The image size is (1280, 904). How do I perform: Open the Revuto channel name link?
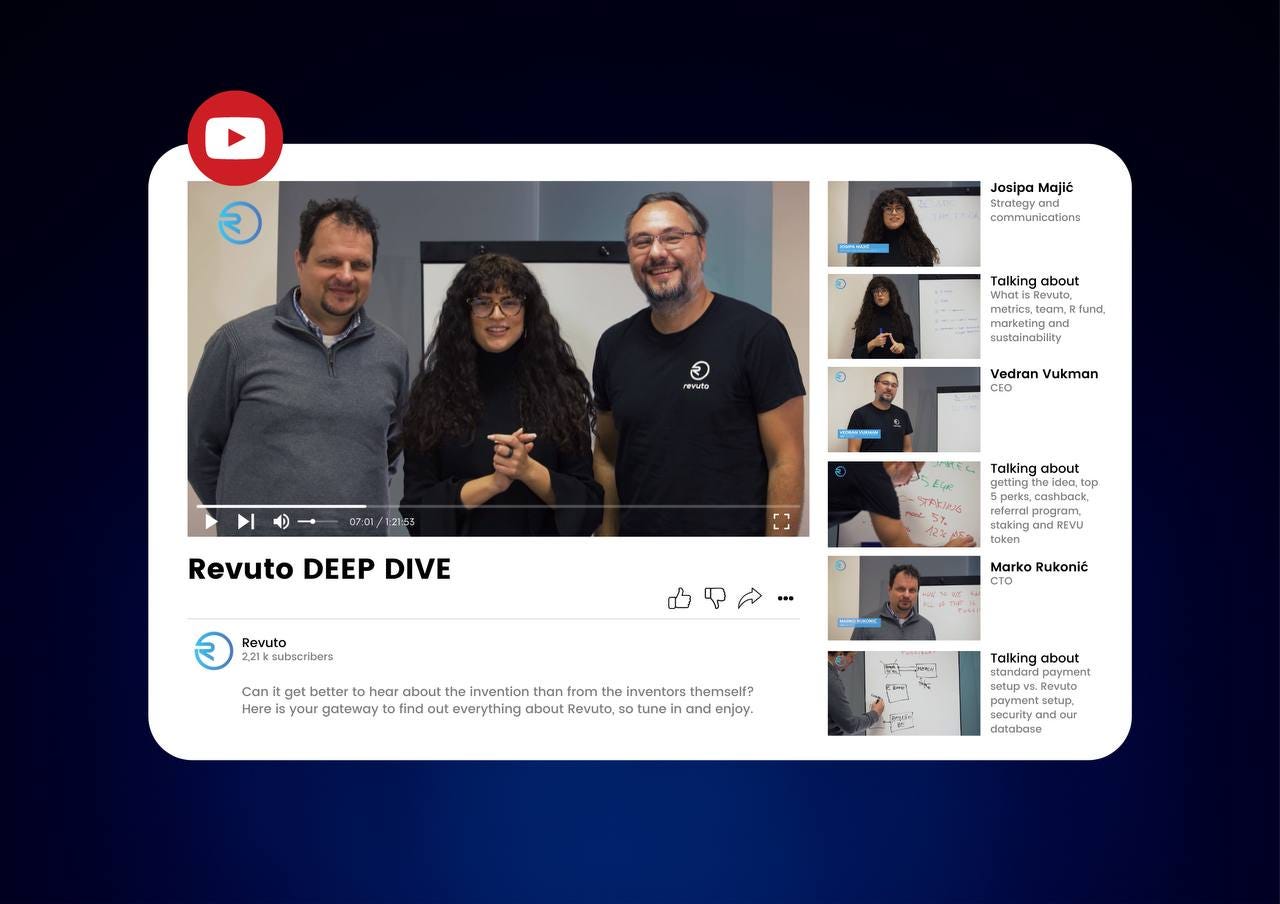click(264, 643)
